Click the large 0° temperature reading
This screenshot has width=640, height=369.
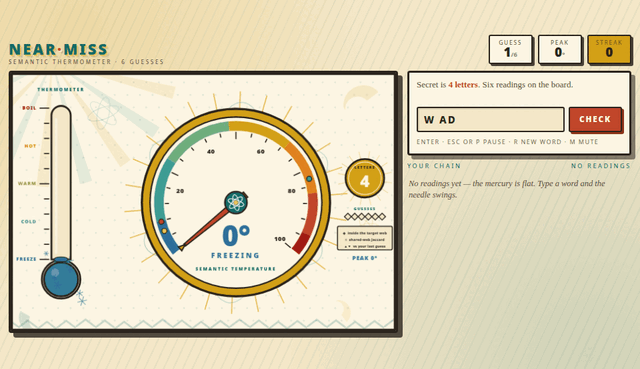[x=236, y=236]
